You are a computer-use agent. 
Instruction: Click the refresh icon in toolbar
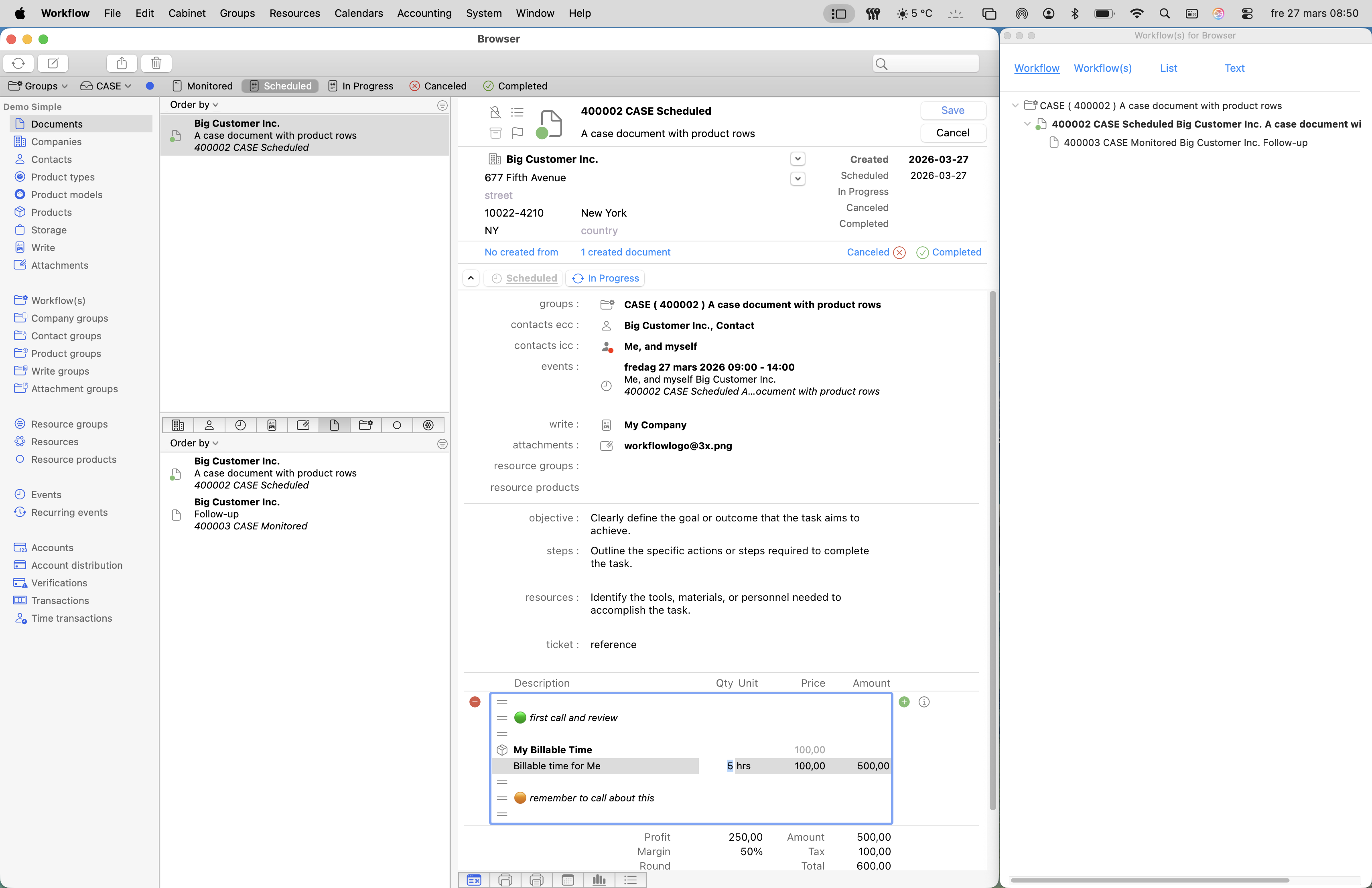[x=18, y=63]
